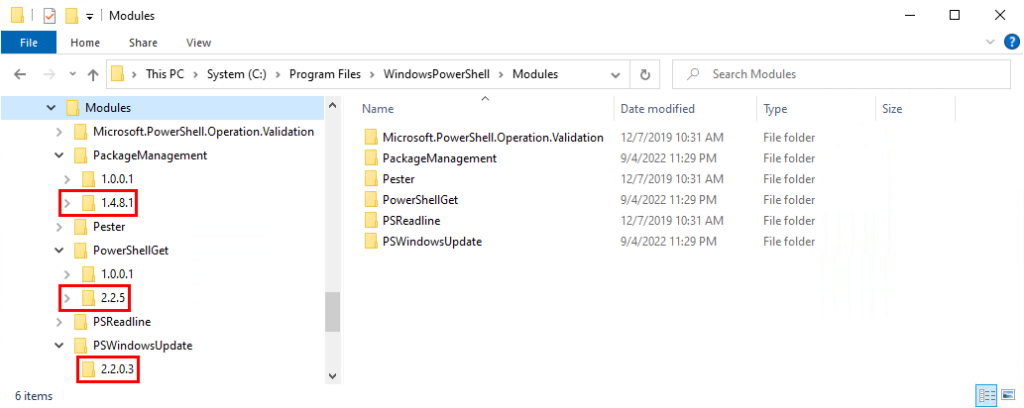This screenshot has width=1024, height=408.
Task: Click the Back navigation arrow
Action: (20, 74)
